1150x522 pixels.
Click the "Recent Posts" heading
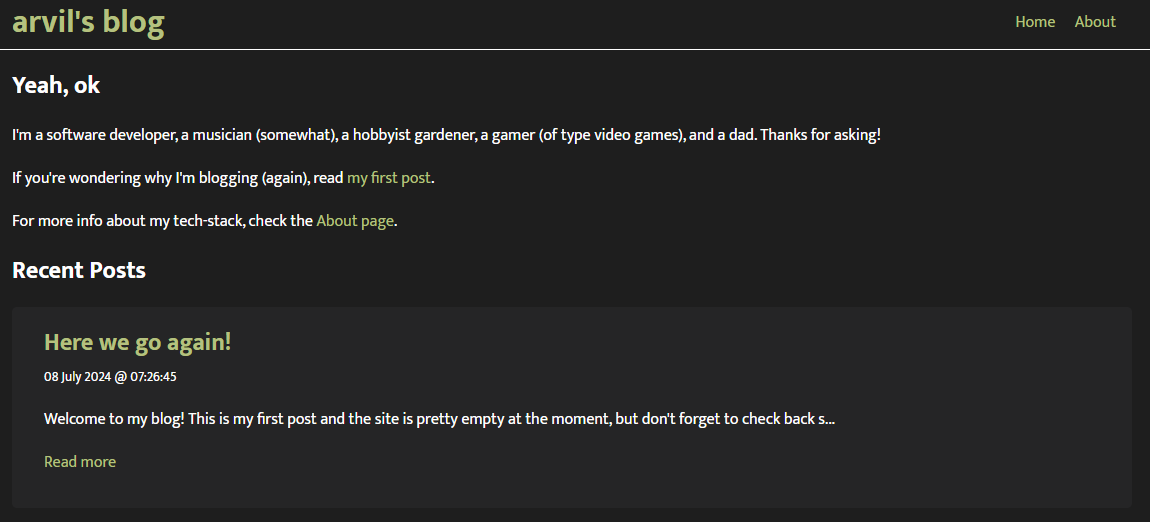click(79, 270)
